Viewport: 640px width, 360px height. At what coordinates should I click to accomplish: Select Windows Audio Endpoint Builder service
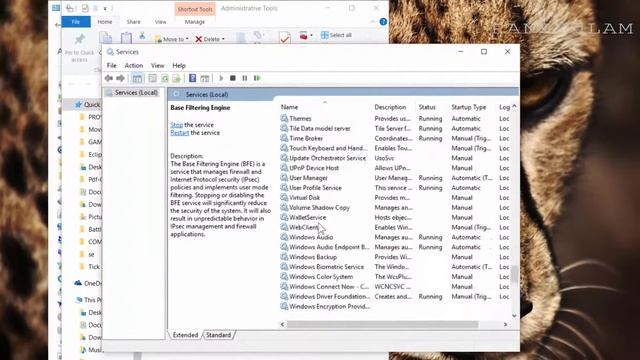pos(329,247)
